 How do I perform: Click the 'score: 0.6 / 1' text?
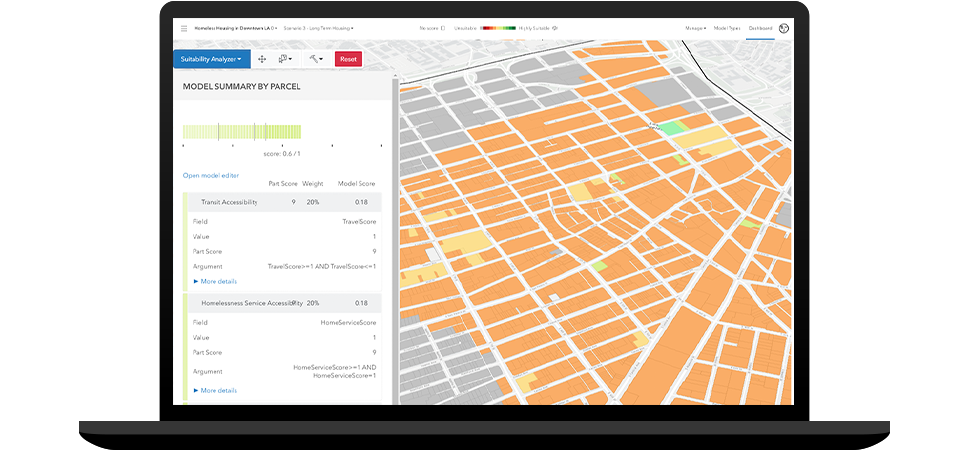282,153
